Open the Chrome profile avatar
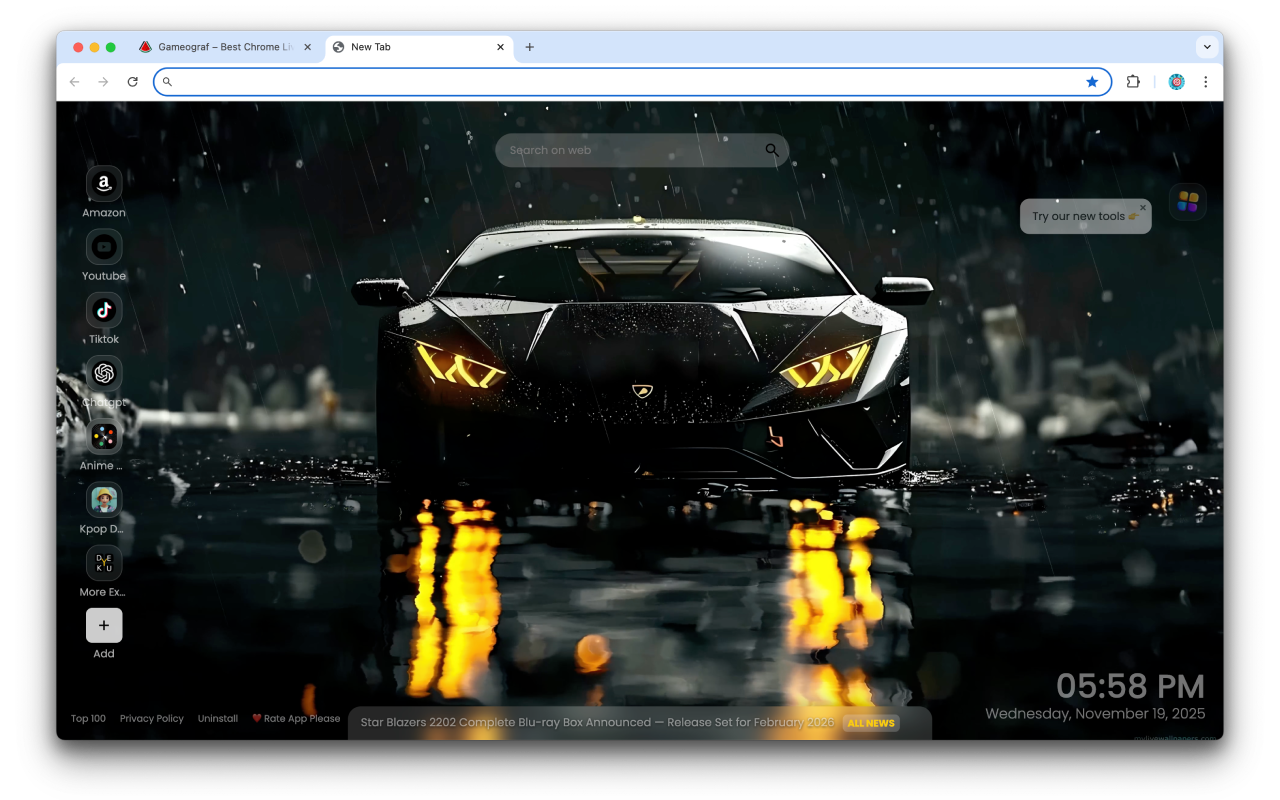 1177,82
